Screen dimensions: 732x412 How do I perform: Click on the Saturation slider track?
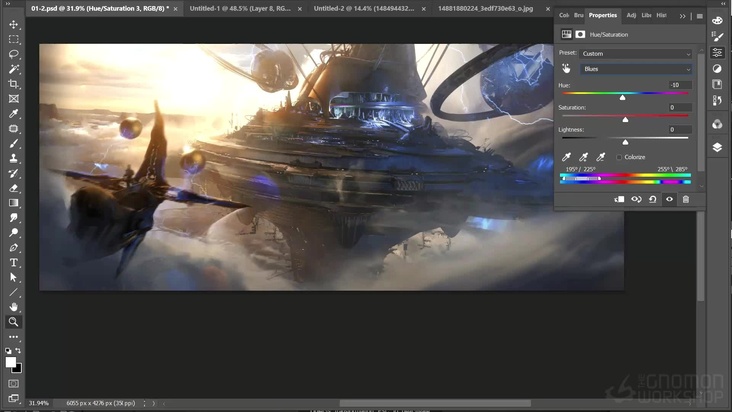625,115
